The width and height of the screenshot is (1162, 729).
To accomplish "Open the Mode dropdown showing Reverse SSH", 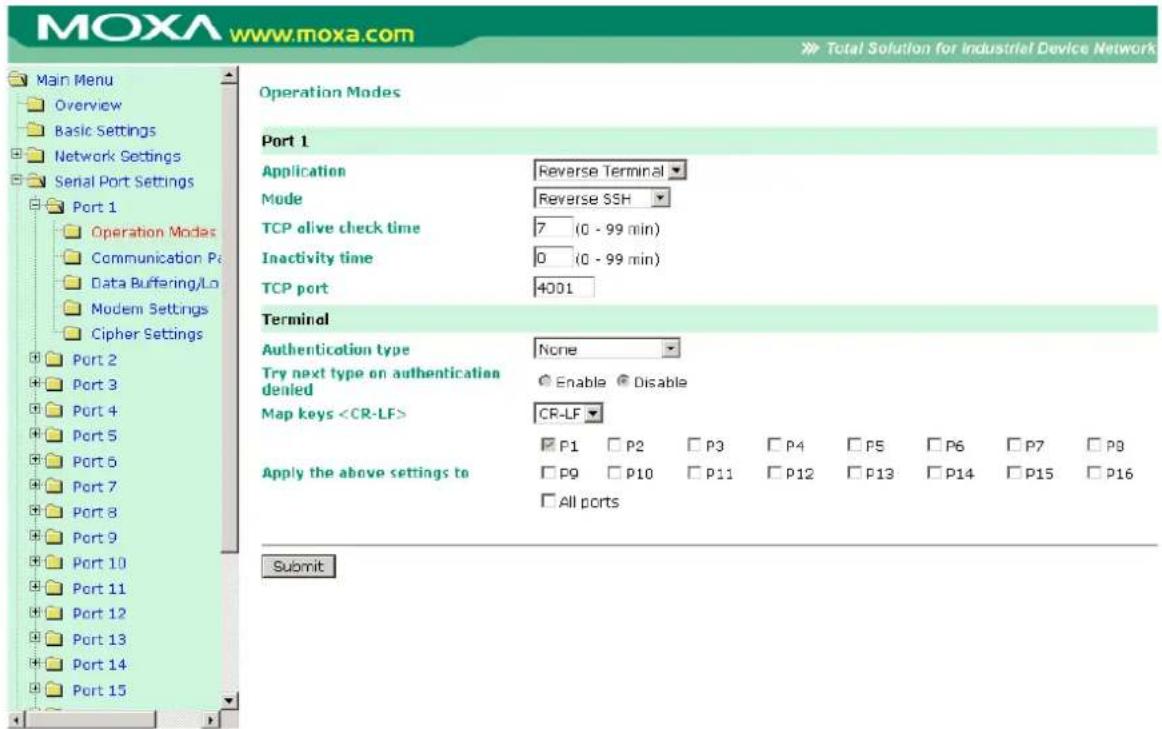I will pos(602,198).
